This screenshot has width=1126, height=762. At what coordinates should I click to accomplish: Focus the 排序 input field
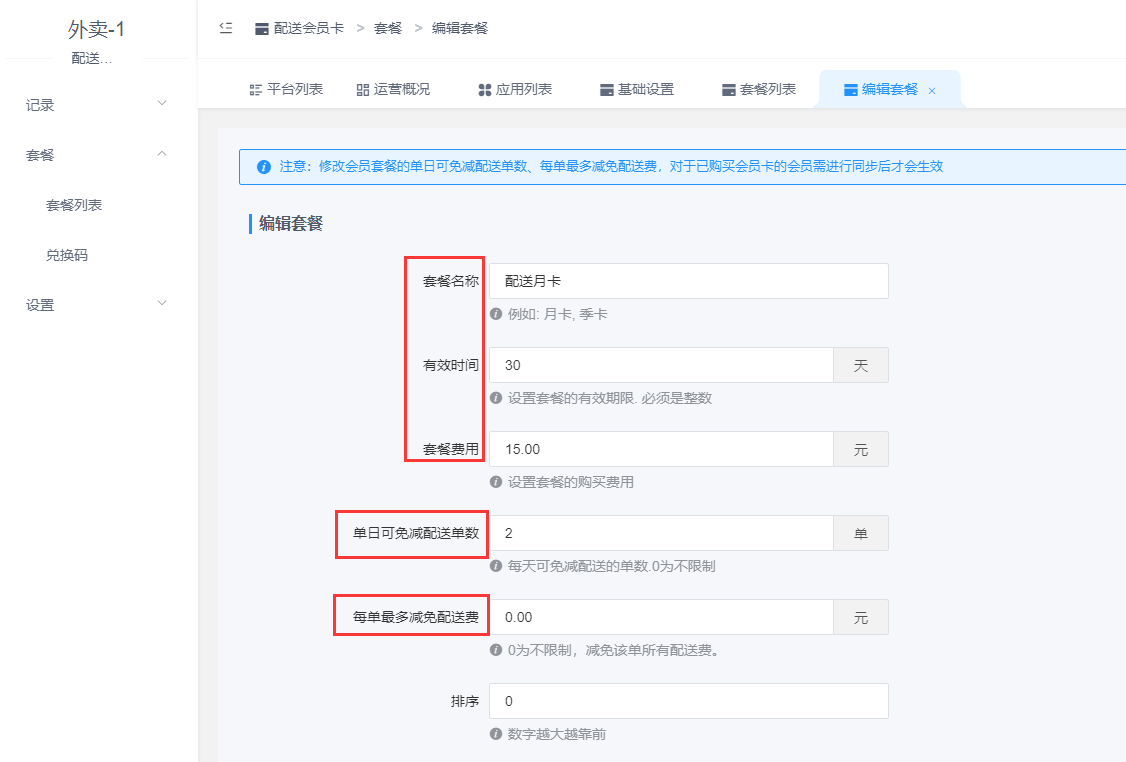[689, 701]
